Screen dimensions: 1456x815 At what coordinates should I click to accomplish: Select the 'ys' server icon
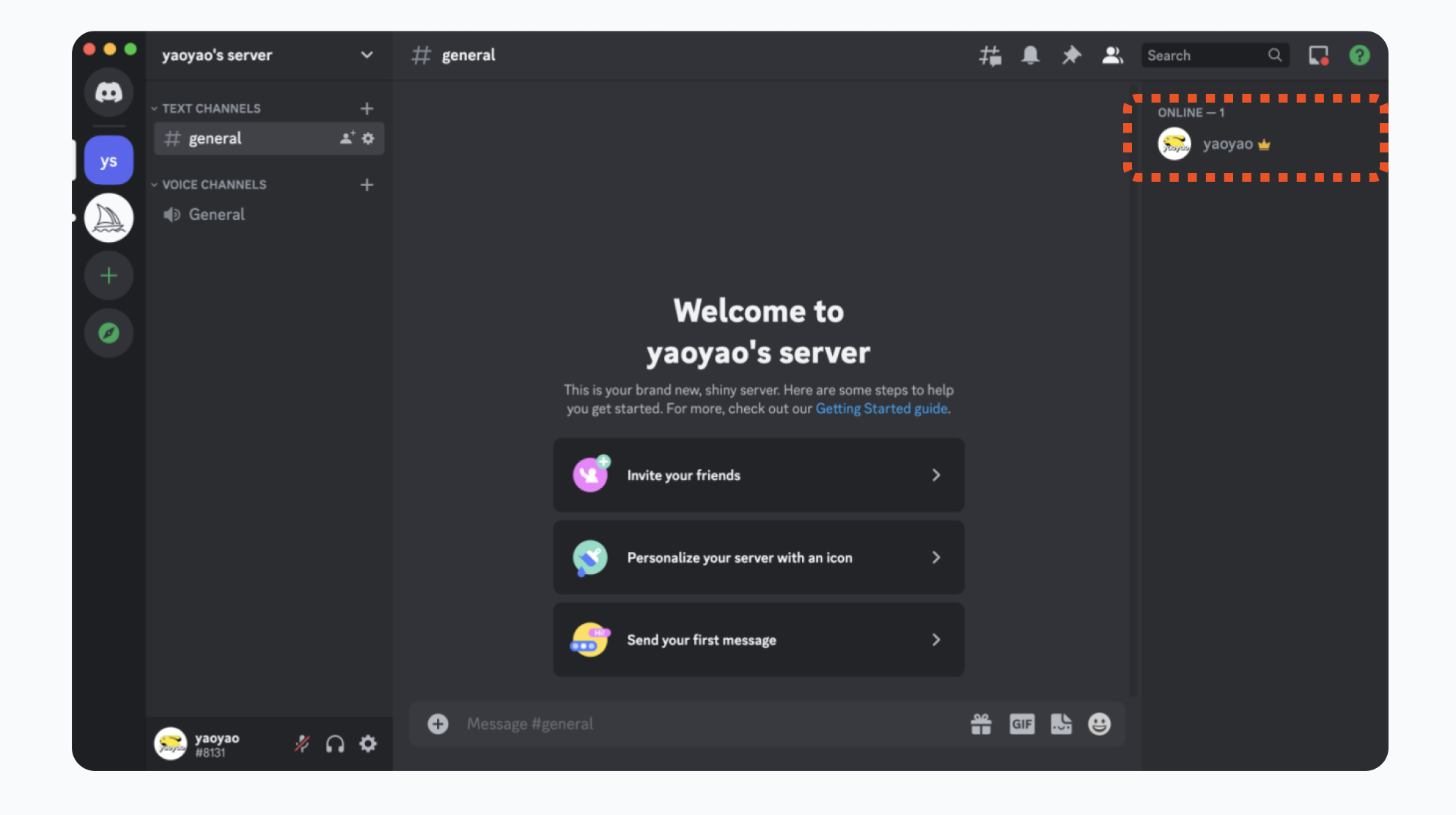pyautogui.click(x=109, y=160)
